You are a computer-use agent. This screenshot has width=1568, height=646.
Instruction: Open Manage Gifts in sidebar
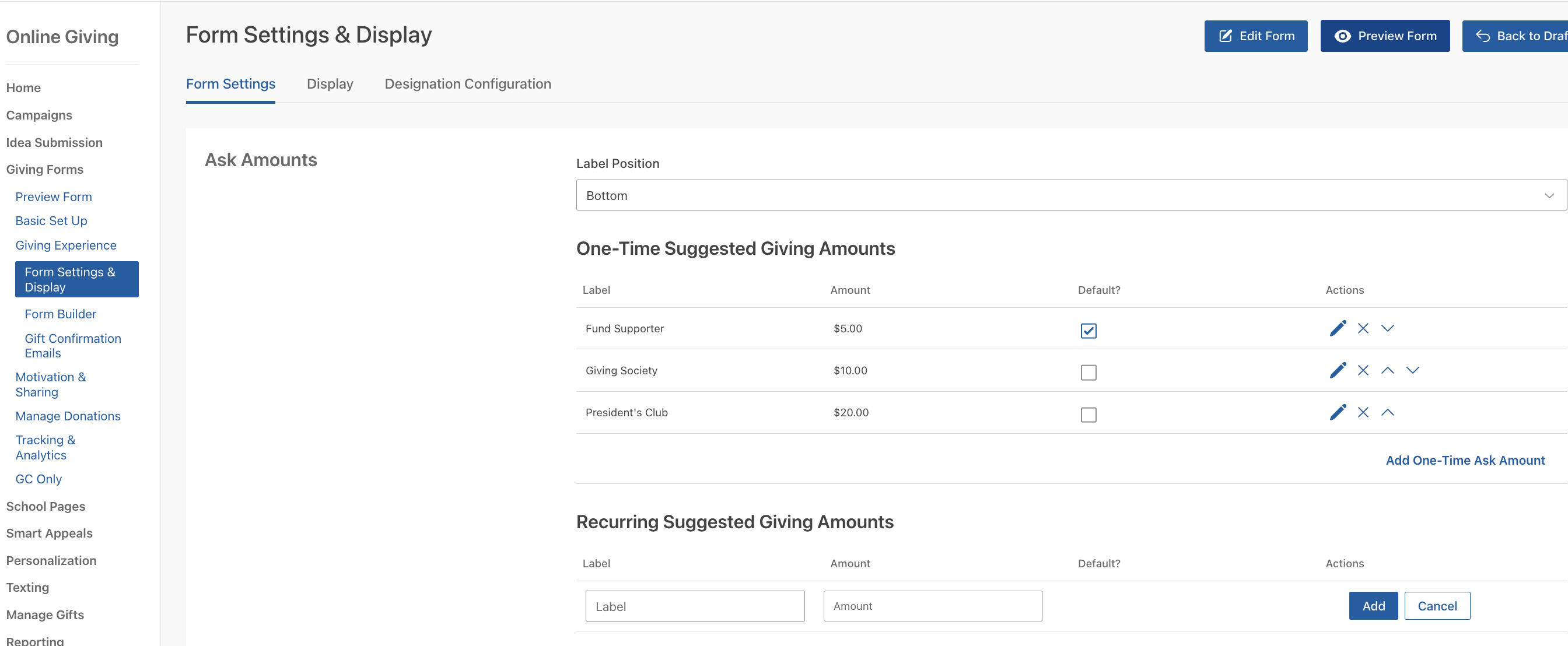[x=45, y=615]
